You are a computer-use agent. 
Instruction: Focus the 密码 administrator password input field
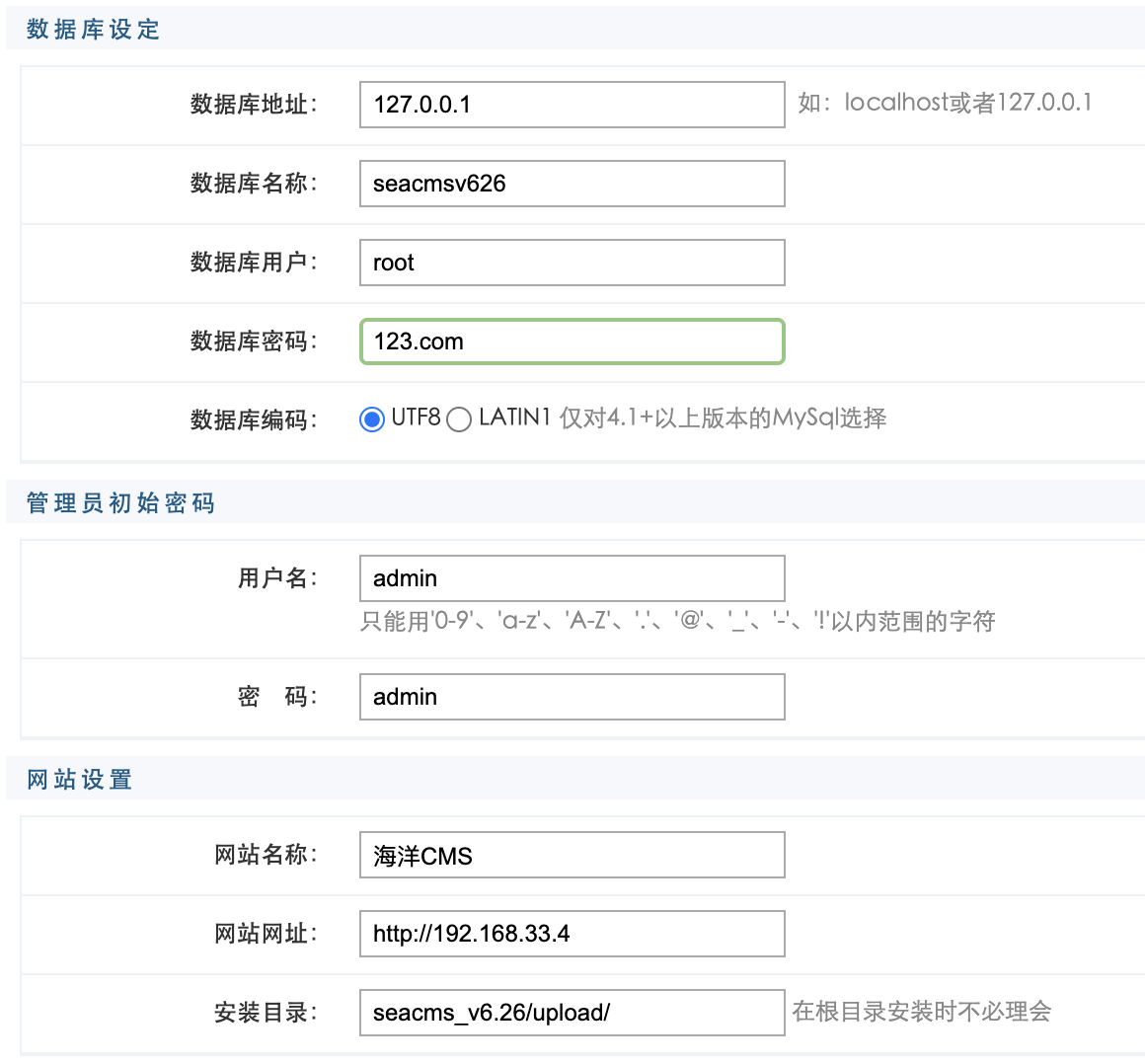[572, 697]
